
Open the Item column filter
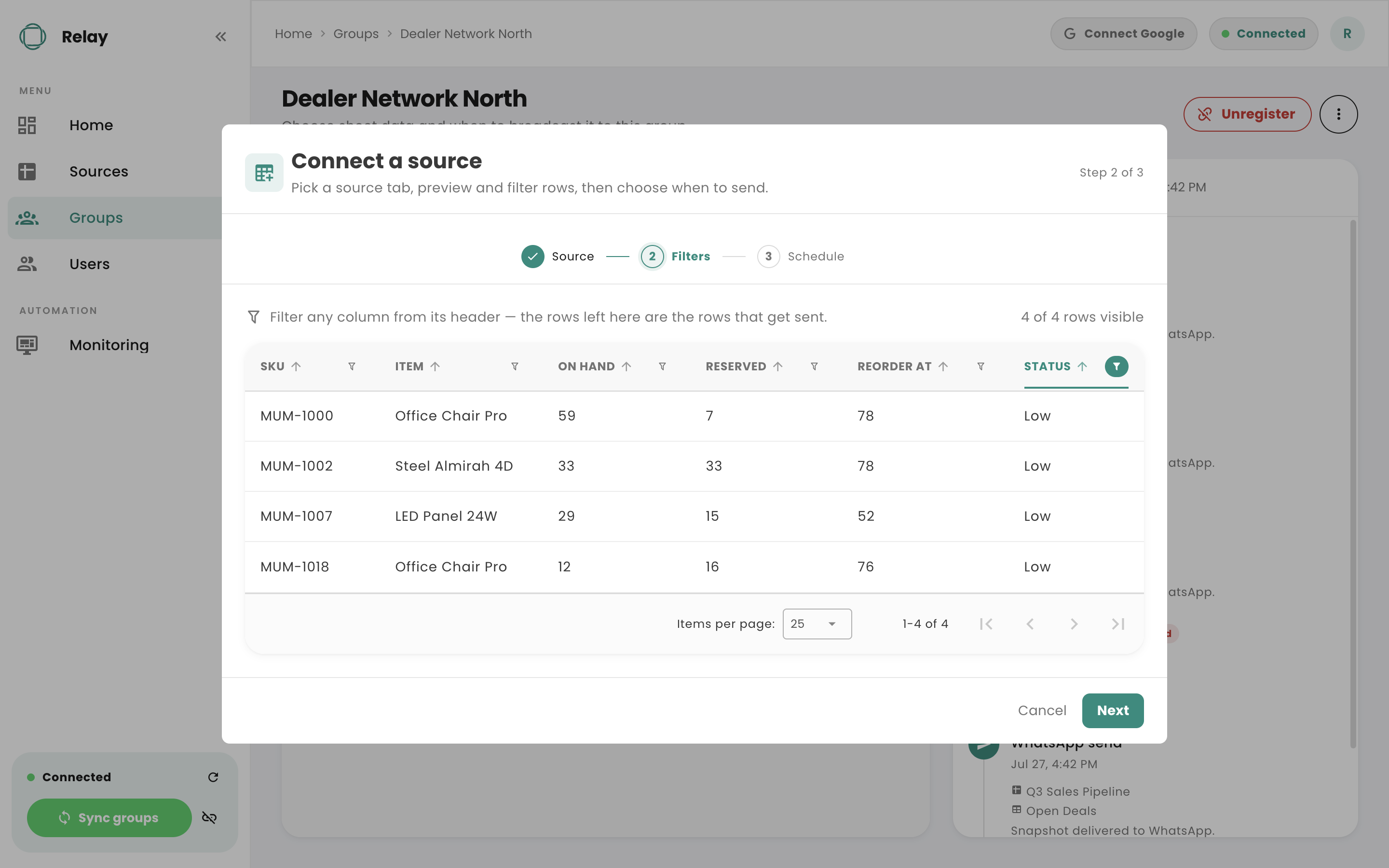click(515, 366)
